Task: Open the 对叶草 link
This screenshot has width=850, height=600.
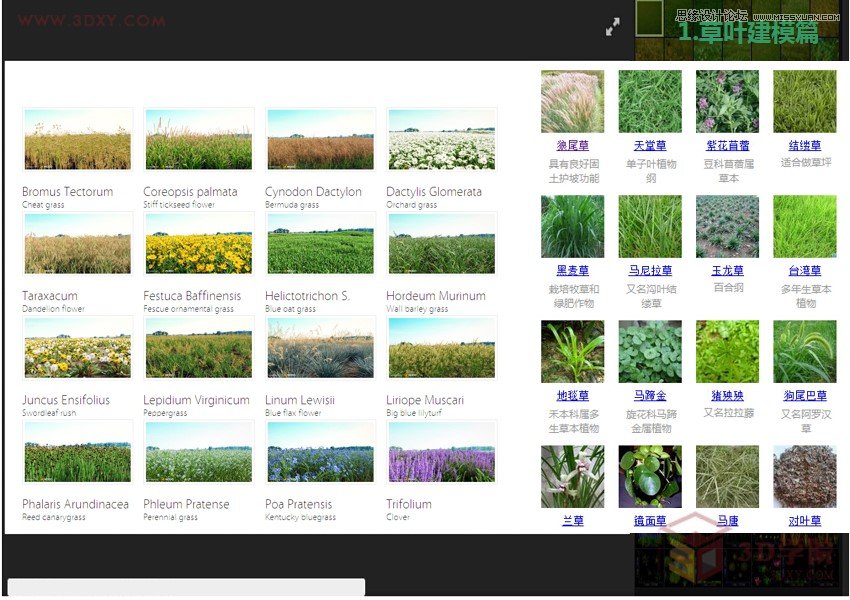Action: coord(805,521)
